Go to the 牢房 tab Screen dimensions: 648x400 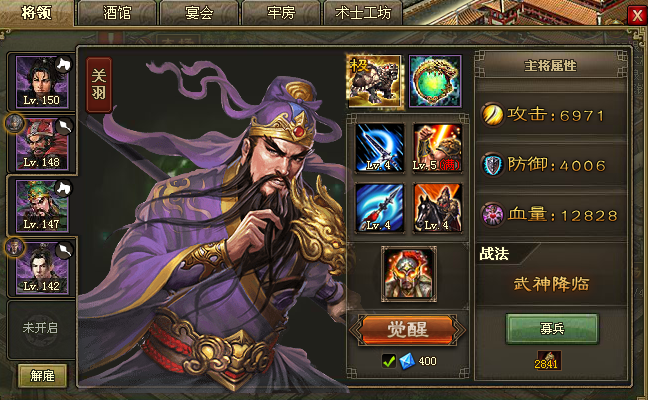281,13
